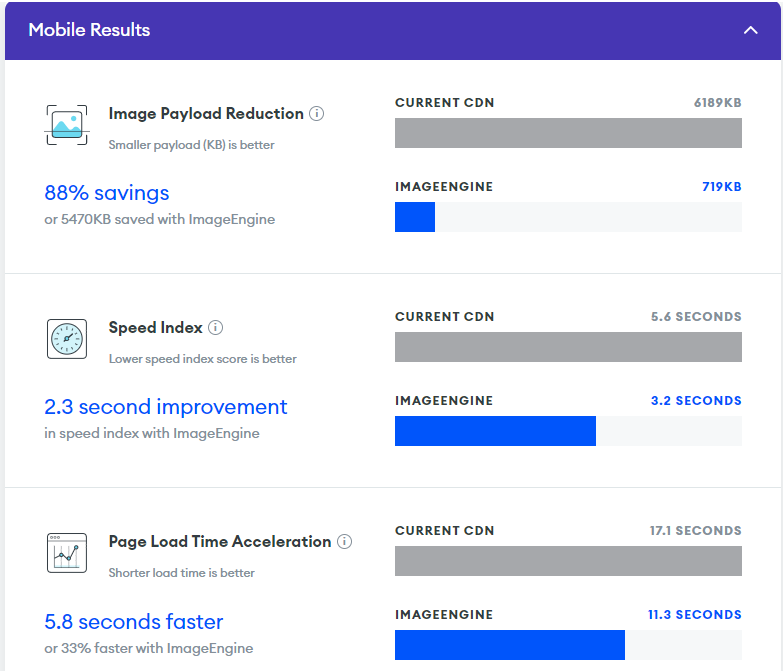Screen dimensions: 783x671
Task: Click the 5.6 SECONDS value label
Action: (696, 317)
